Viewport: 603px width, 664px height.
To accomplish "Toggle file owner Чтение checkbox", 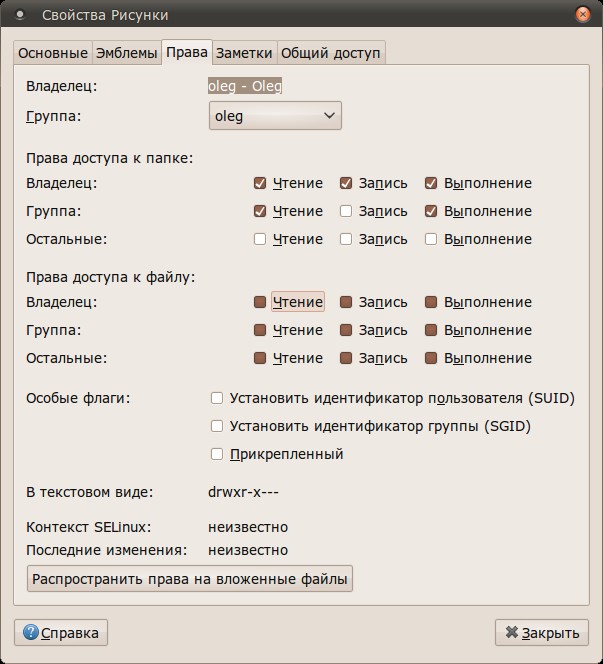I will 260,302.
